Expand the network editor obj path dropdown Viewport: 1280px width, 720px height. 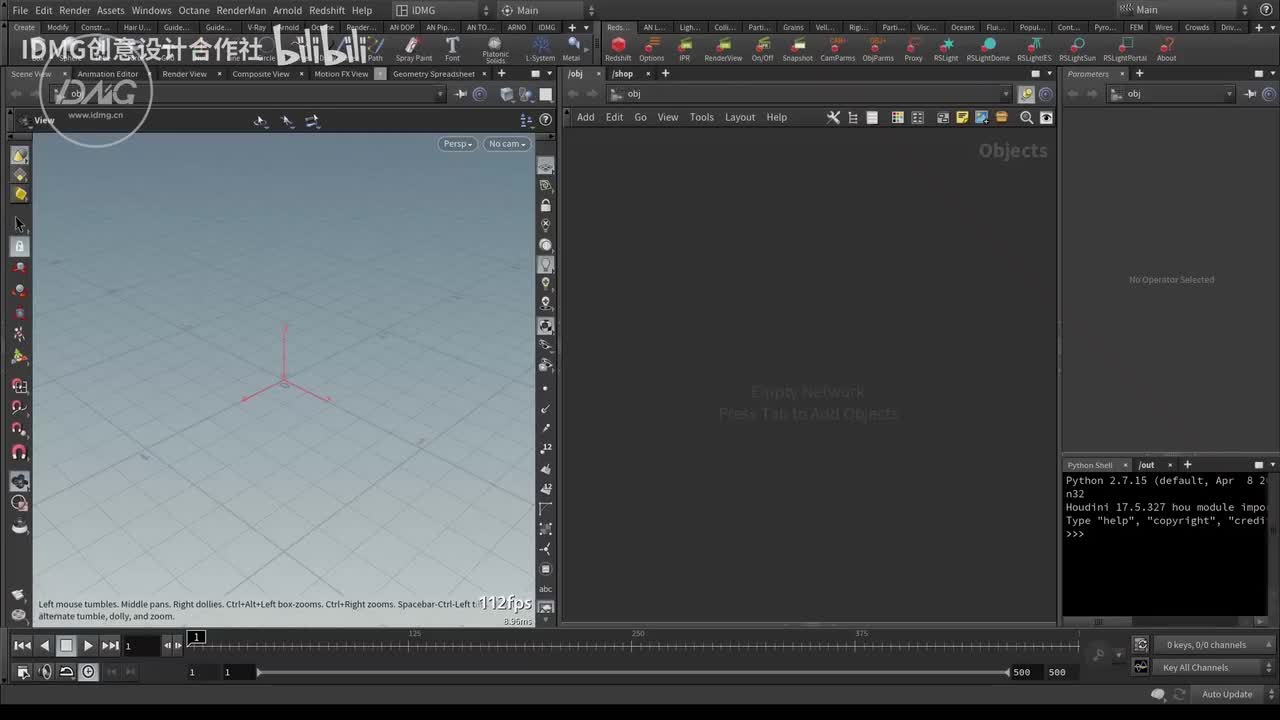pyautogui.click(x=1006, y=94)
